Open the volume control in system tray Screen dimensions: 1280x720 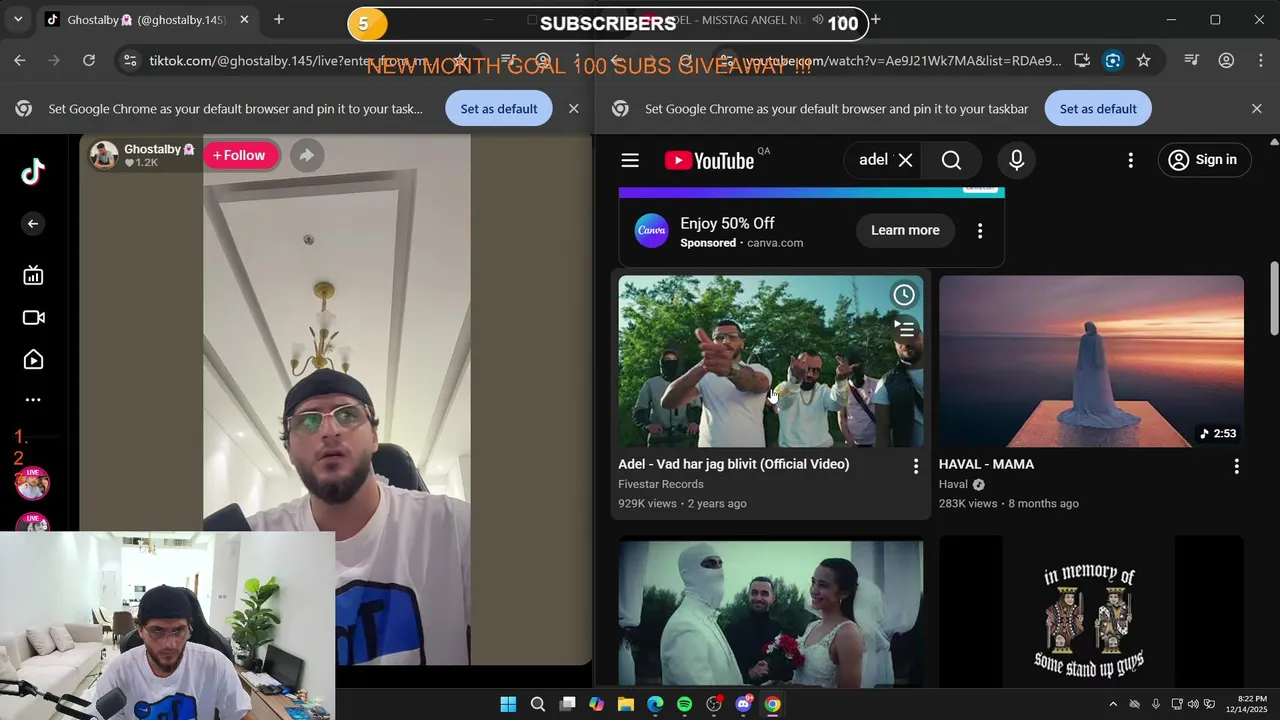coord(1193,704)
